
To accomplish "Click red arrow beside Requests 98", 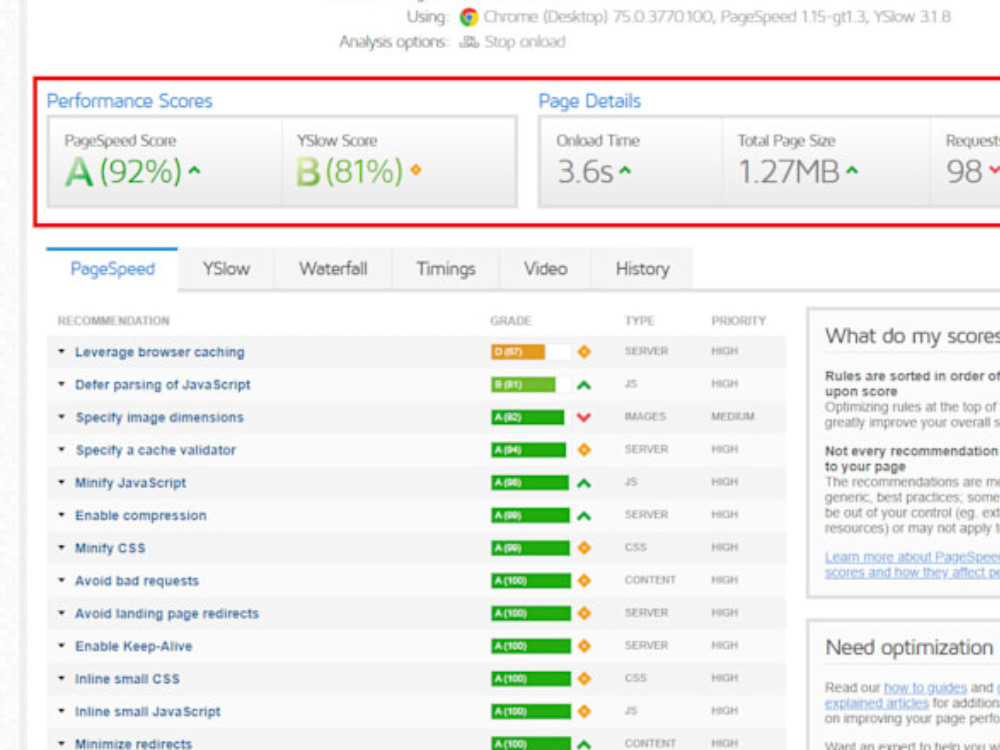I will pyautogui.click(x=994, y=170).
